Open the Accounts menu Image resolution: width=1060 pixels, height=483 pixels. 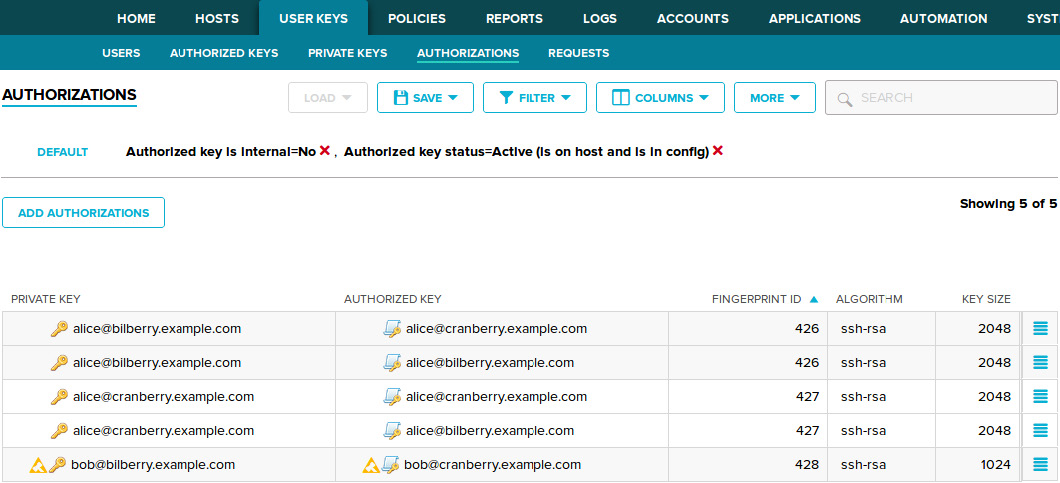click(693, 18)
